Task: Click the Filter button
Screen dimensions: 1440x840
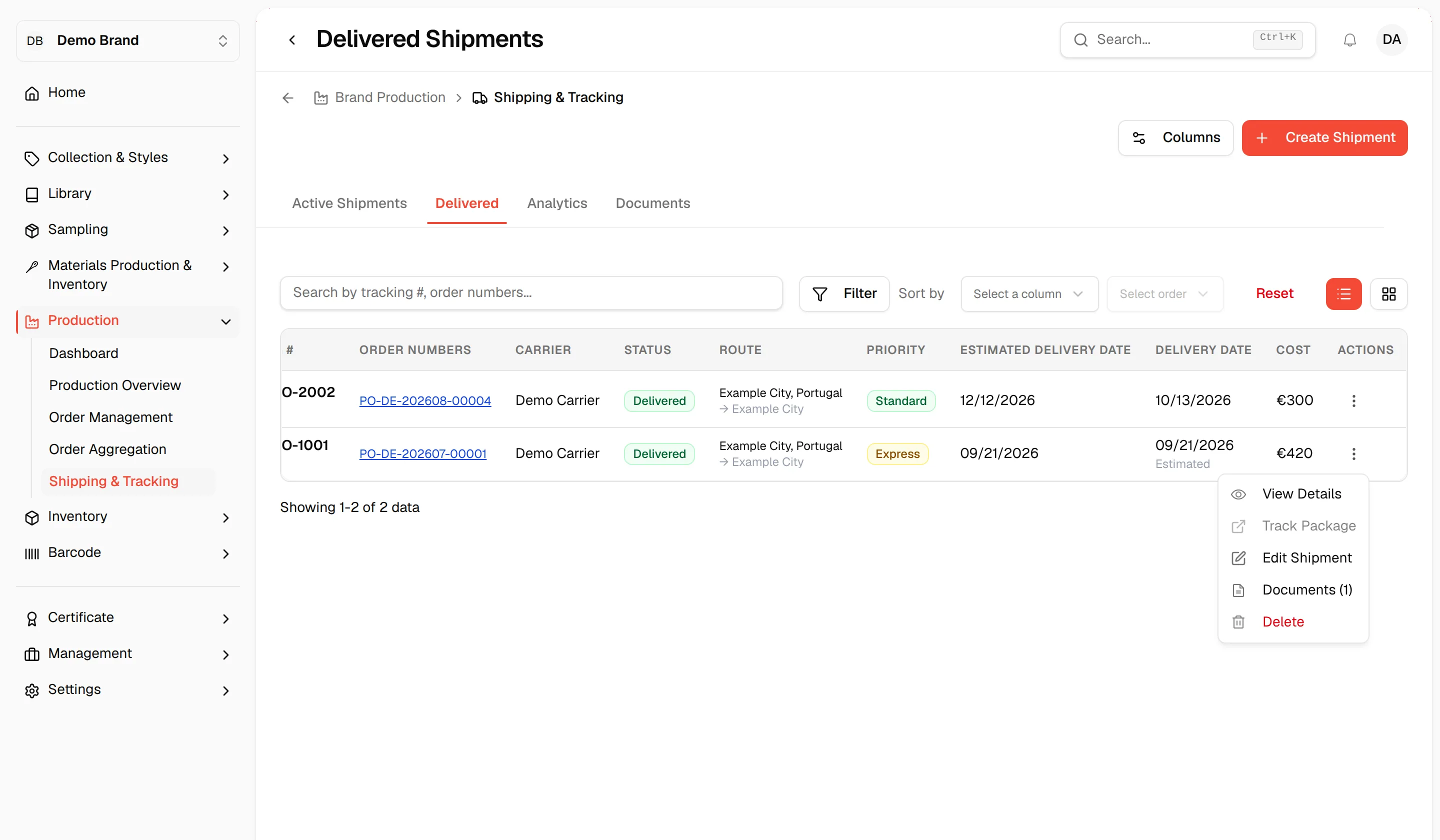Action: [843, 293]
